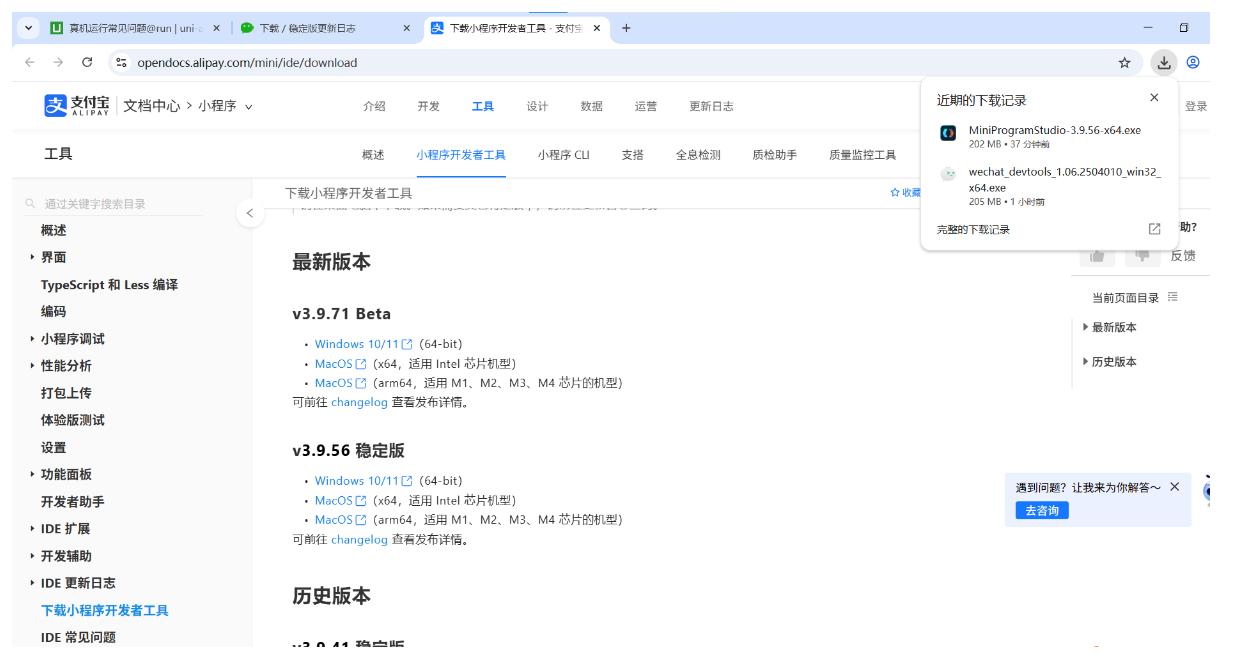Screen dimensions: 1239x656
Task: Open the 介绍 top navigation item
Action: point(374,106)
